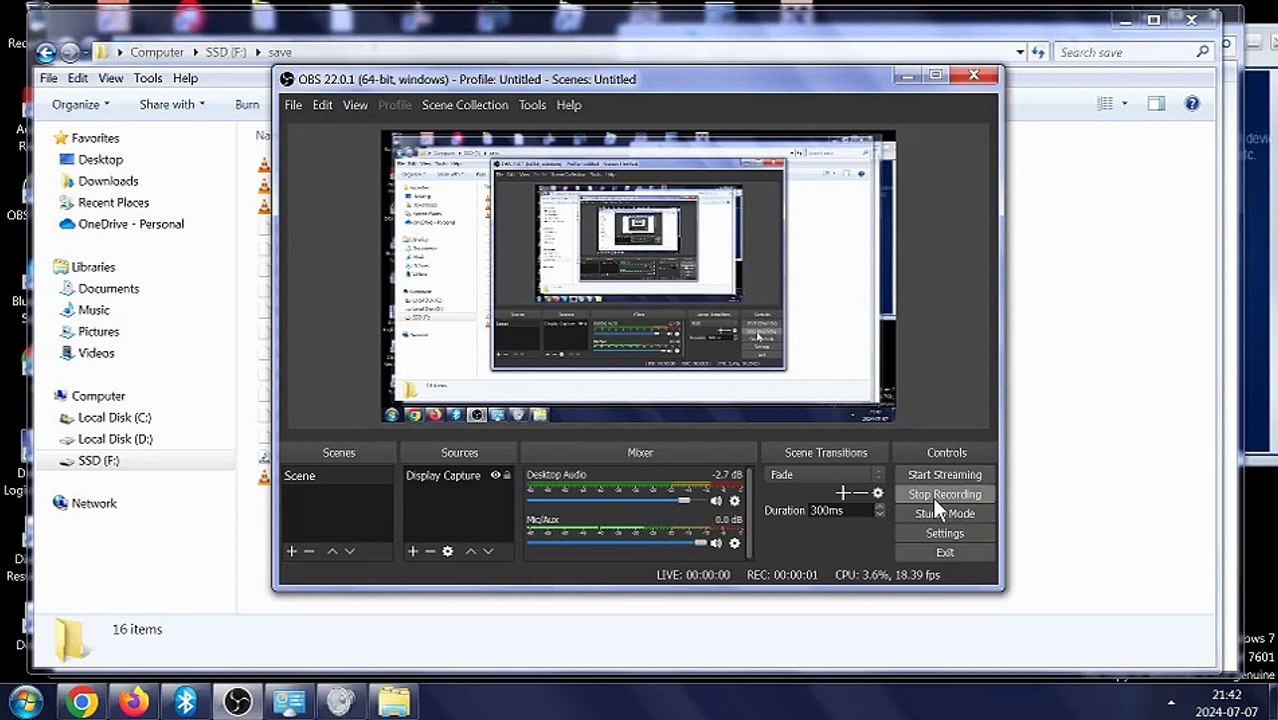The image size is (1278, 720).
Task: Mute Desktop Audio speaker
Action: (716, 501)
